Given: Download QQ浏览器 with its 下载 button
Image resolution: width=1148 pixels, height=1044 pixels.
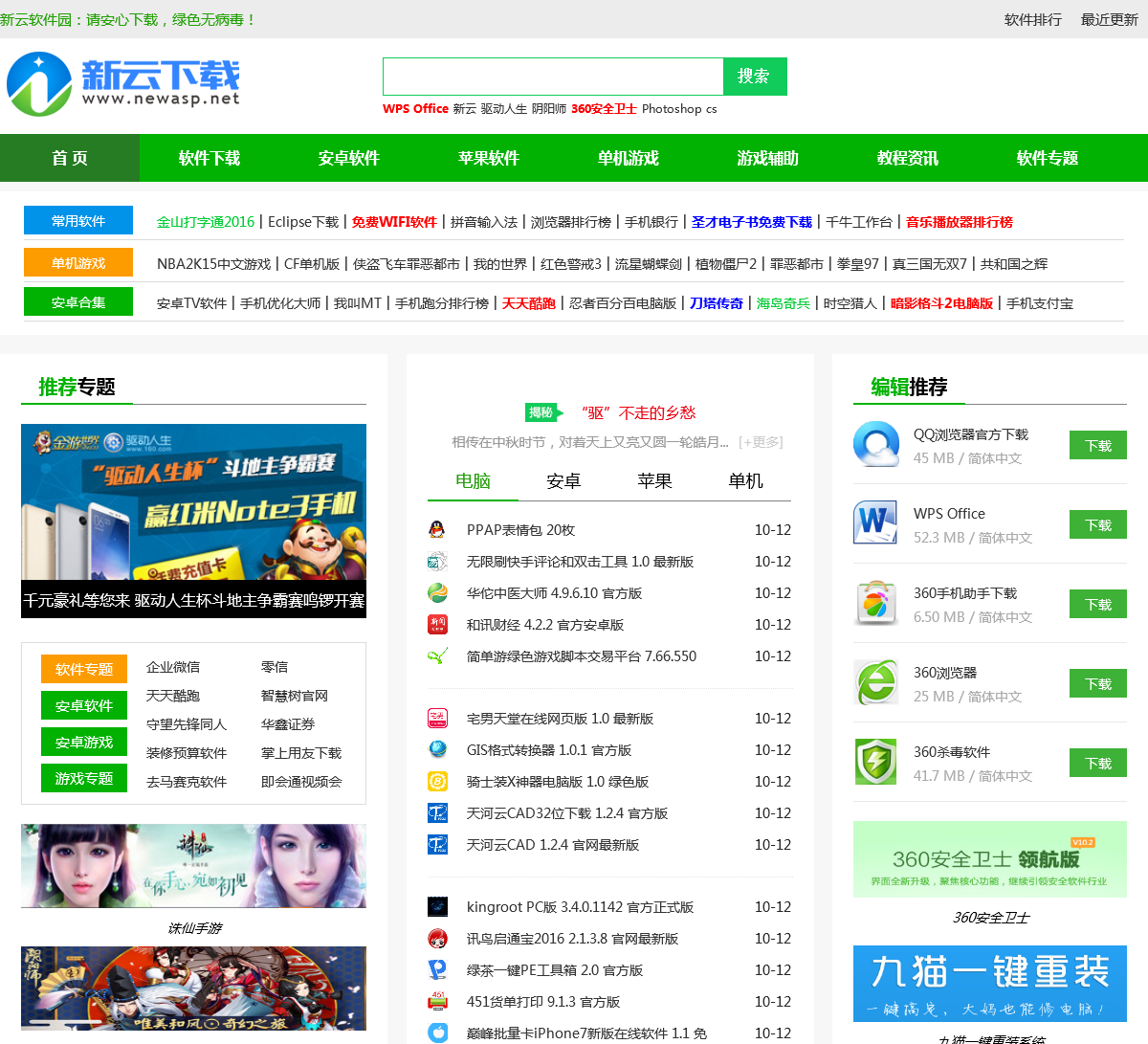Looking at the screenshot, I should 1098,446.
